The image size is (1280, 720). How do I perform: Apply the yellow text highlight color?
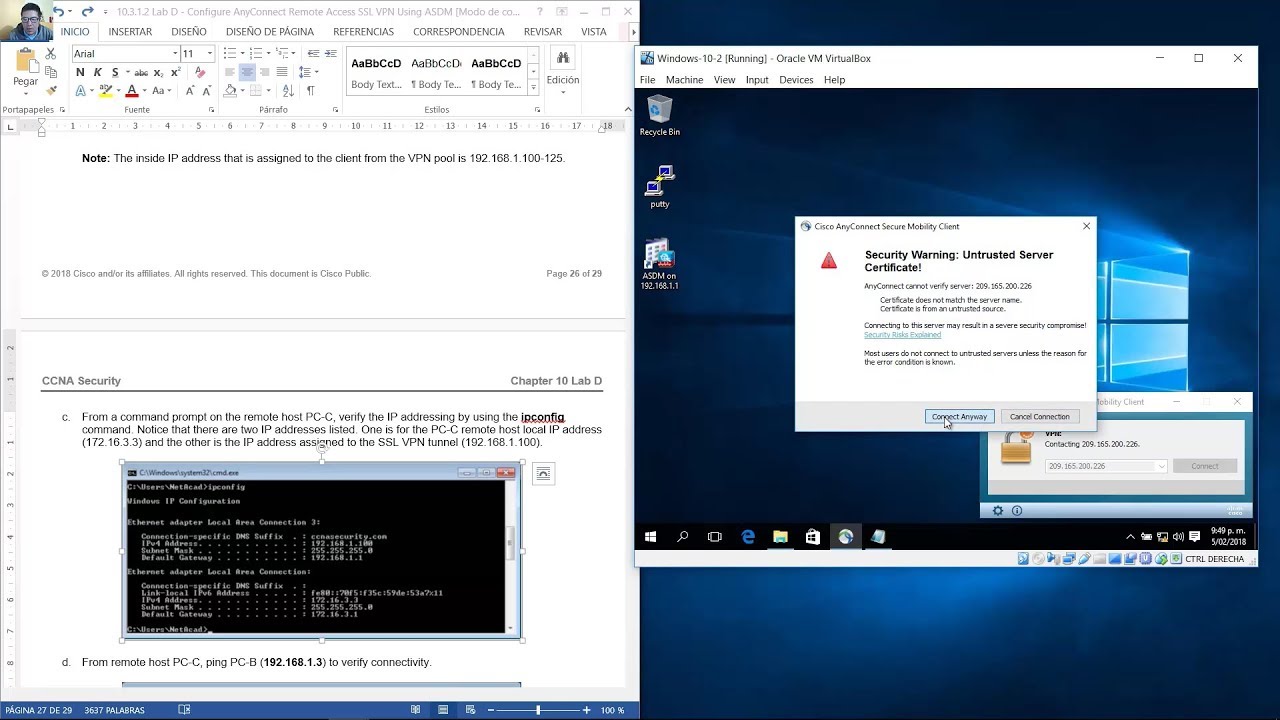[x=105, y=91]
